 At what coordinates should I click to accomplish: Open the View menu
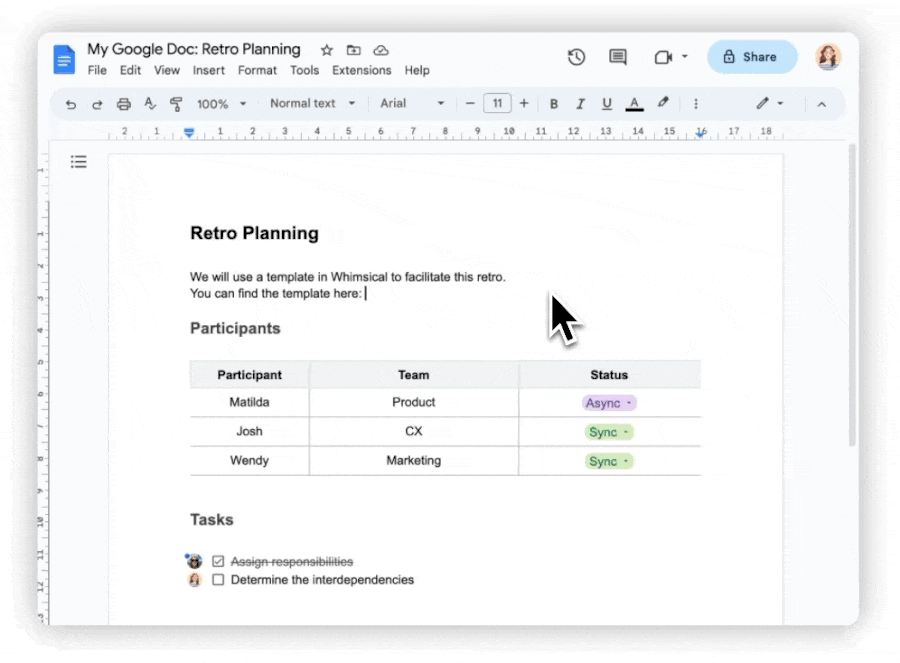166,70
